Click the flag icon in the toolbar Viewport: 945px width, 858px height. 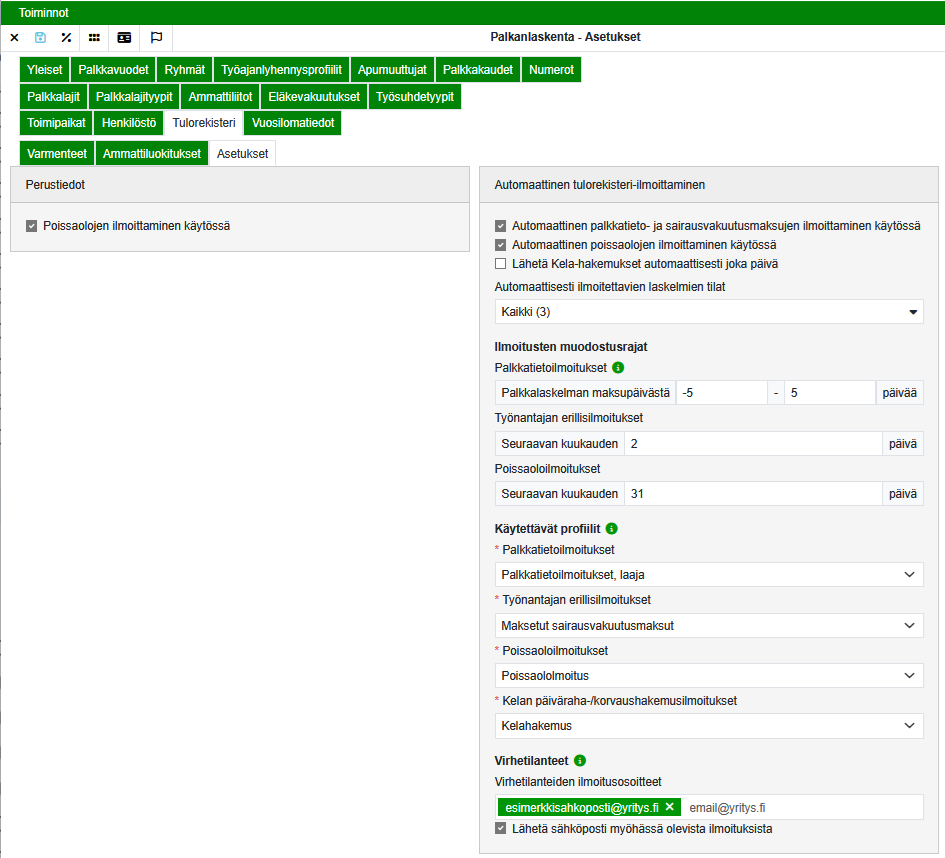pos(156,38)
